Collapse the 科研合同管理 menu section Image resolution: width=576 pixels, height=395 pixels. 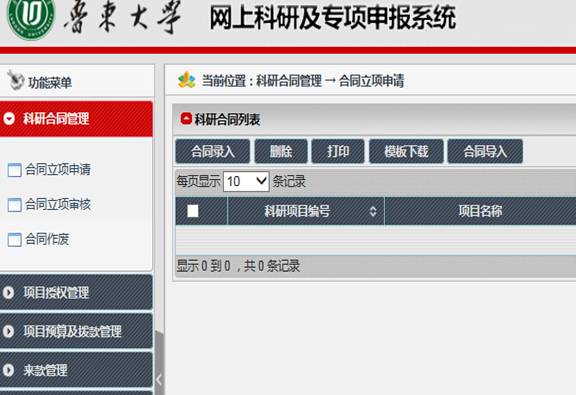pos(76,119)
